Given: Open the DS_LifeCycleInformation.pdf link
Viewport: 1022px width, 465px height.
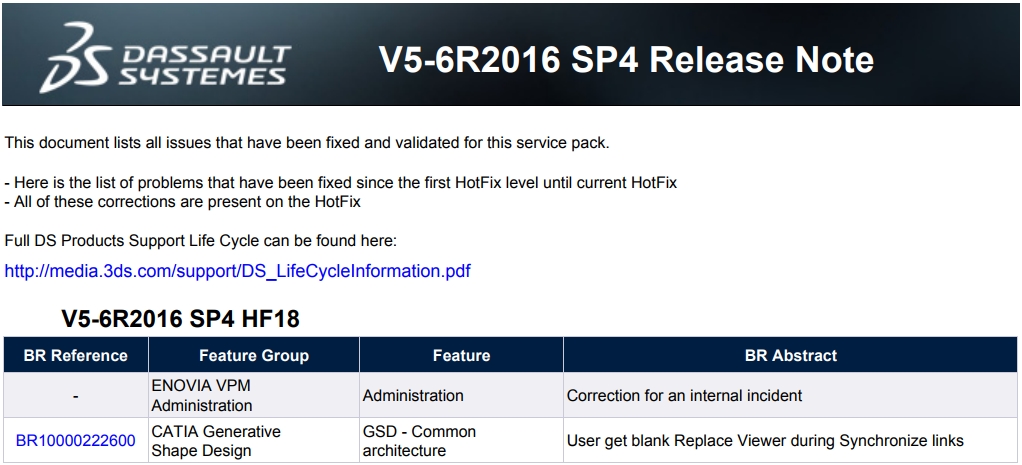Looking at the screenshot, I should coord(237,271).
